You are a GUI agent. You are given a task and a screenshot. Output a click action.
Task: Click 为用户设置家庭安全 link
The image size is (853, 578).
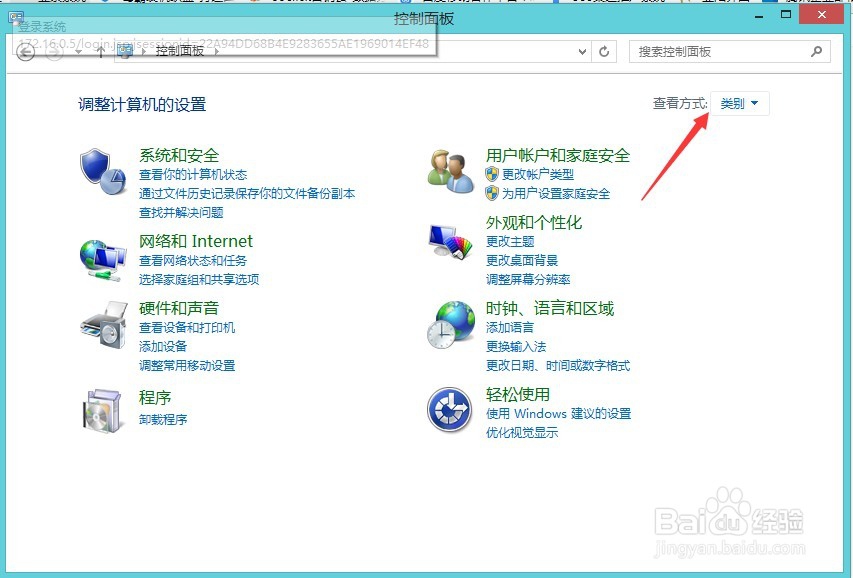pyautogui.click(x=556, y=193)
